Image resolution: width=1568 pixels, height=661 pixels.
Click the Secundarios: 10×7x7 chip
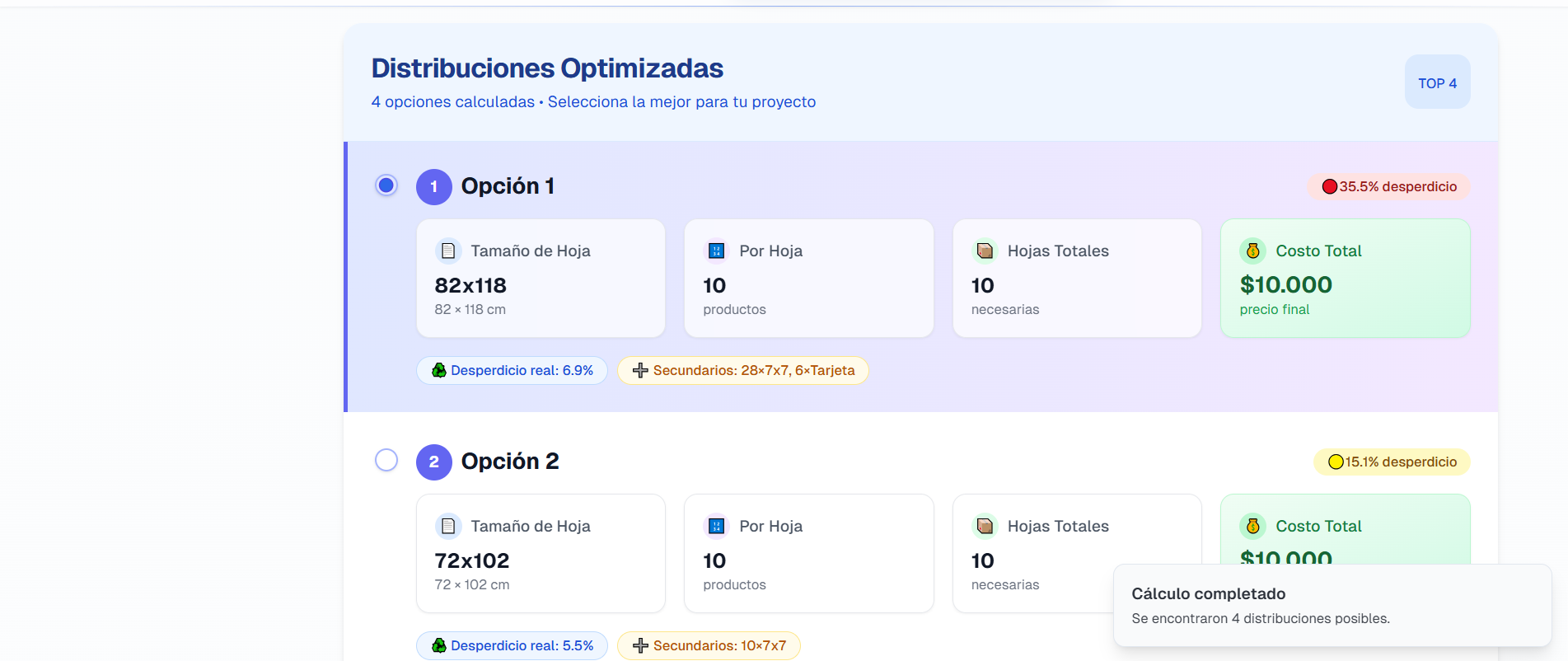tap(709, 645)
